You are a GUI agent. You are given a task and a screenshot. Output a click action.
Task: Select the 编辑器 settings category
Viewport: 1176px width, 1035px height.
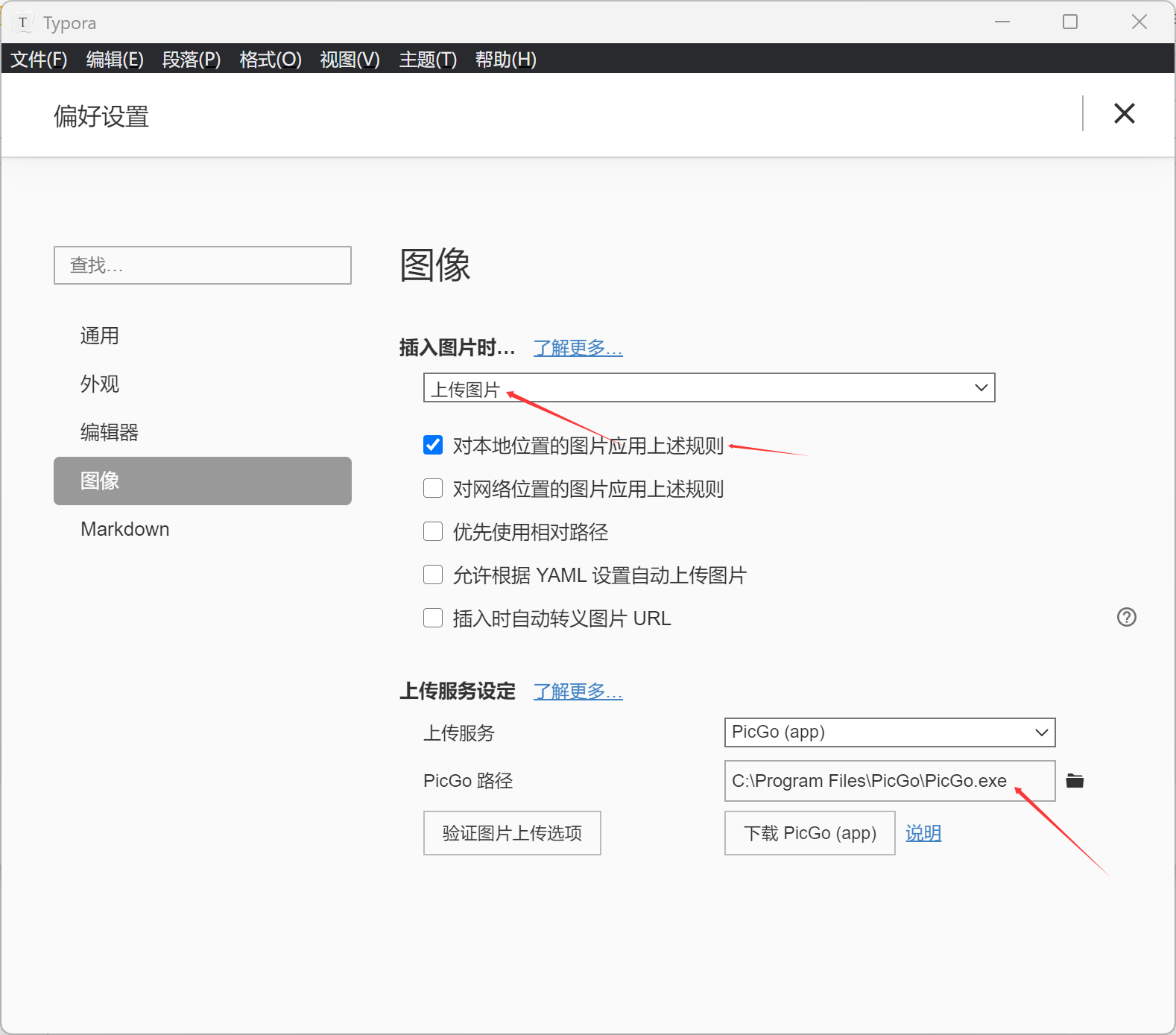[203, 432]
